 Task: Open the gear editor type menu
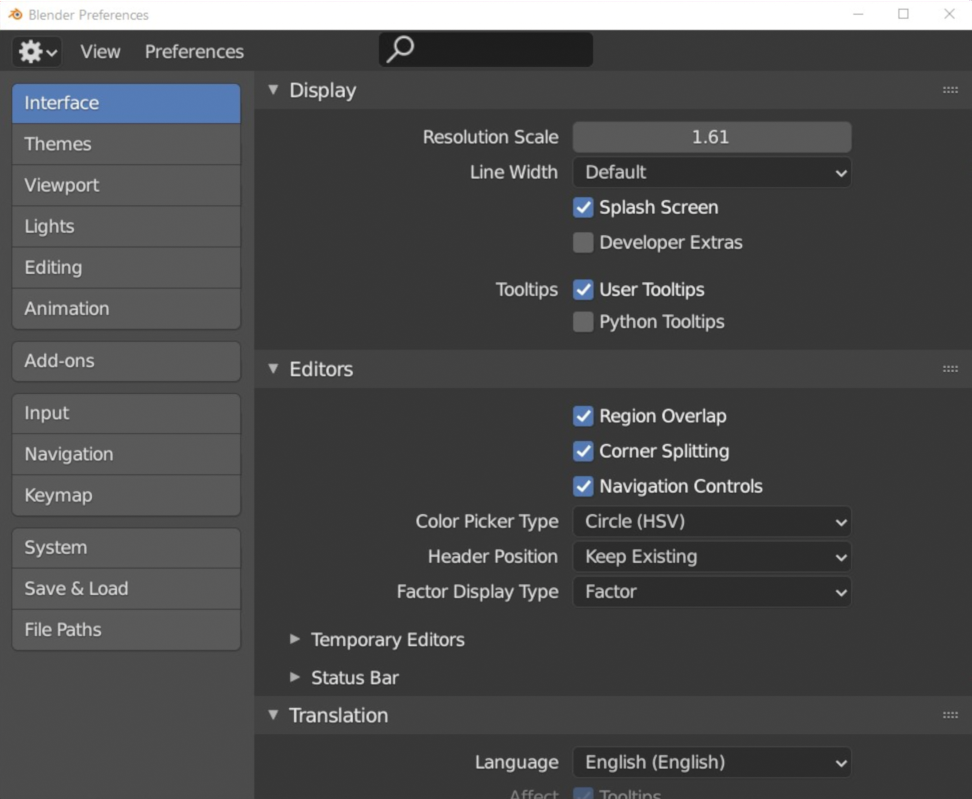click(36, 51)
